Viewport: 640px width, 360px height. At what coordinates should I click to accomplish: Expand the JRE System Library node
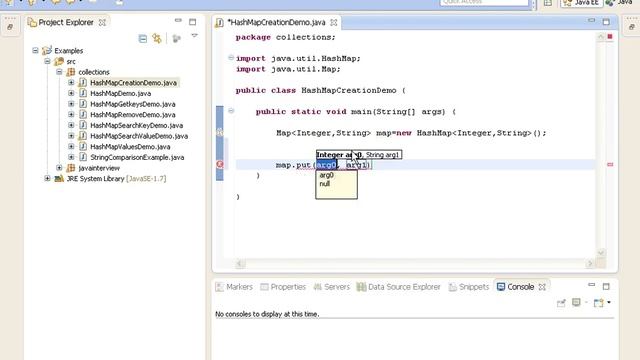point(47,178)
